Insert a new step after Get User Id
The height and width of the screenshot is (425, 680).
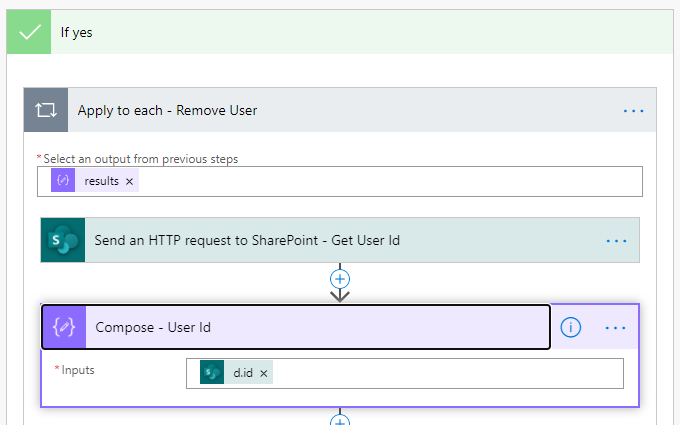[340, 279]
